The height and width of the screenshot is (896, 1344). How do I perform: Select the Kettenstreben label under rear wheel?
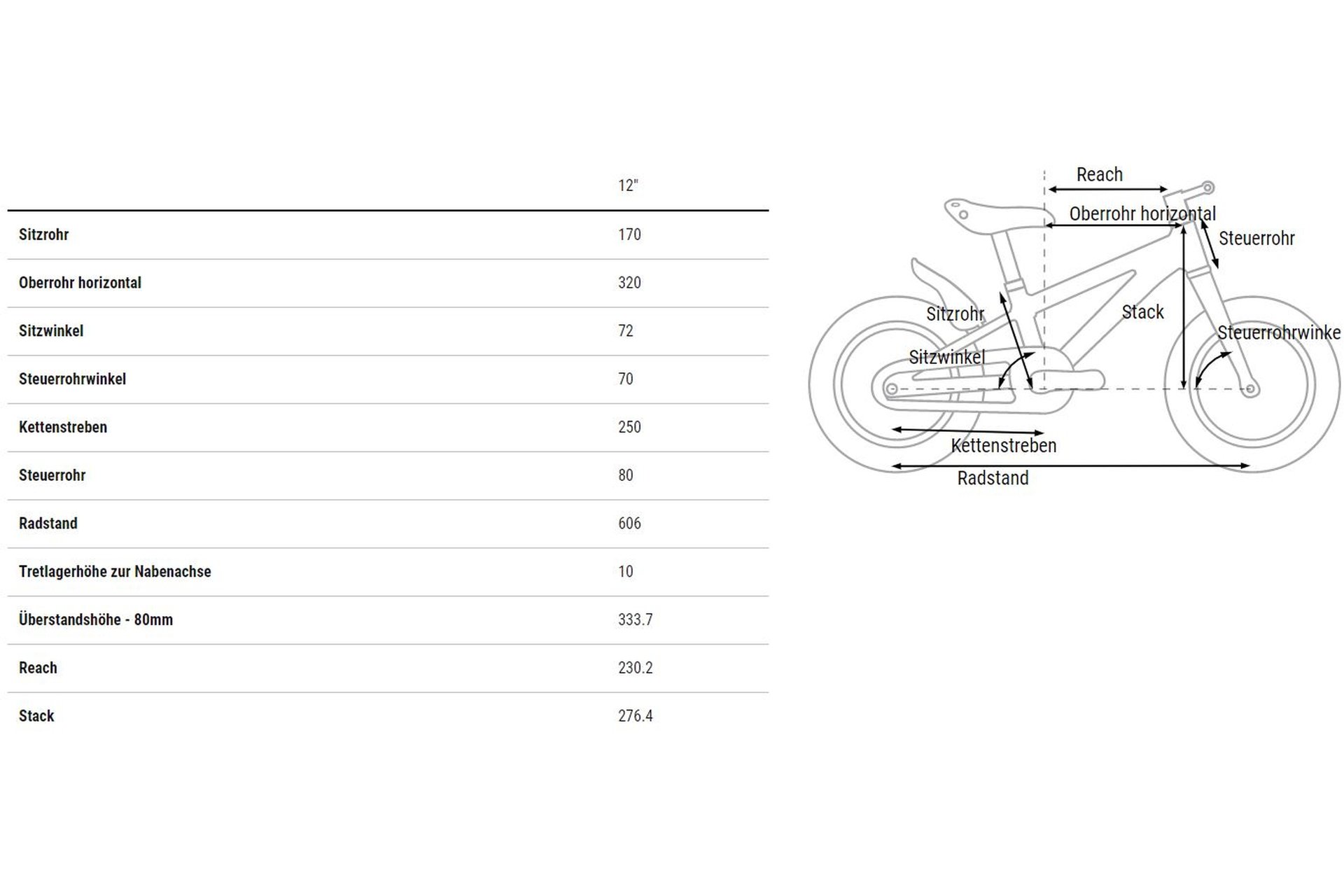click(x=1003, y=445)
